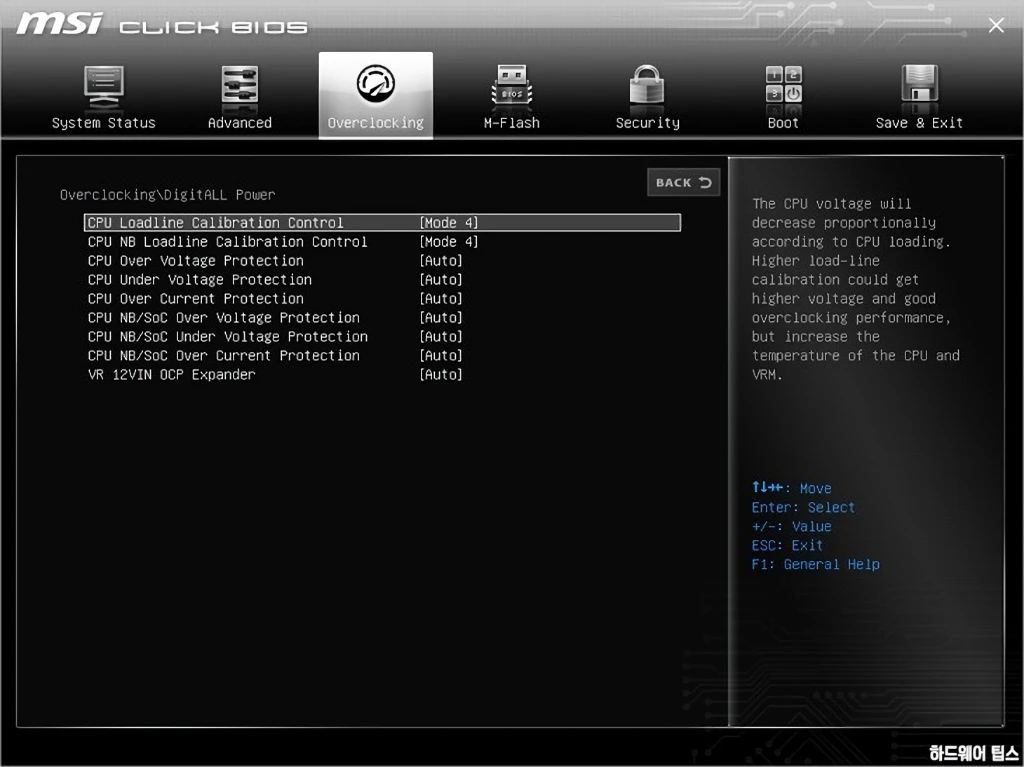This screenshot has height=767, width=1024.
Task: Close the Click BIOS window
Action: (996, 25)
